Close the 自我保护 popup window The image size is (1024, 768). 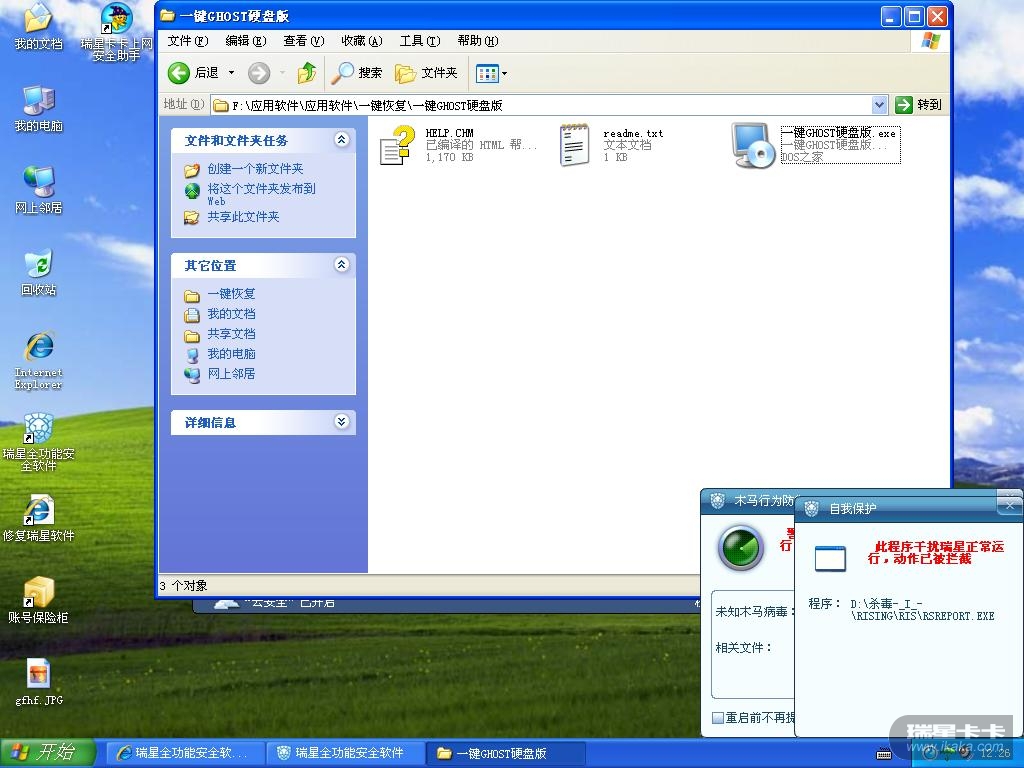click(x=1009, y=505)
